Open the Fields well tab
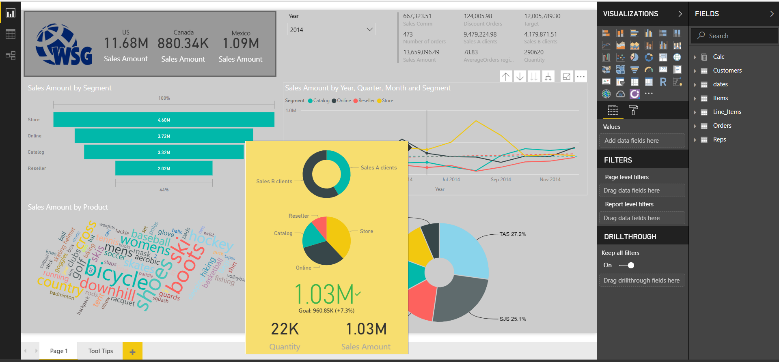Screen dimensions: 779x362 coord(613,111)
